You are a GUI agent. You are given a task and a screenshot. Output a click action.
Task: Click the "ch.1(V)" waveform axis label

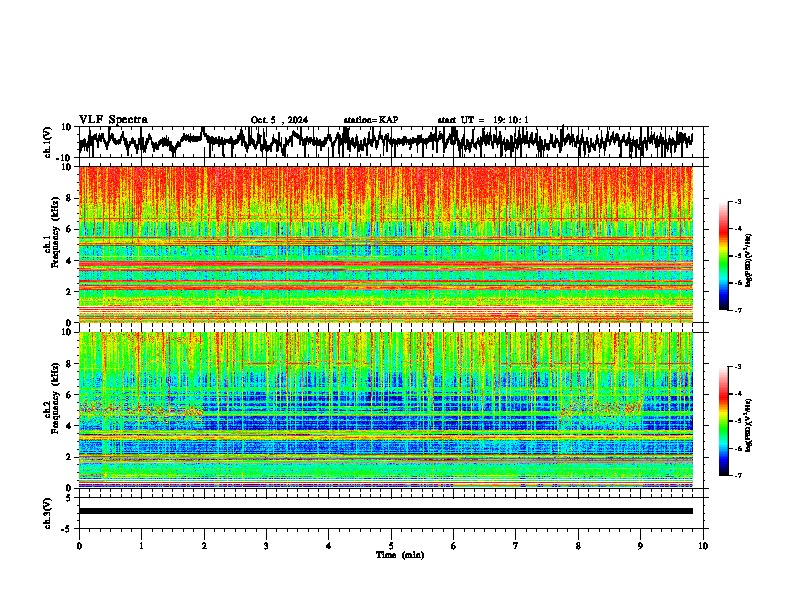[48, 142]
